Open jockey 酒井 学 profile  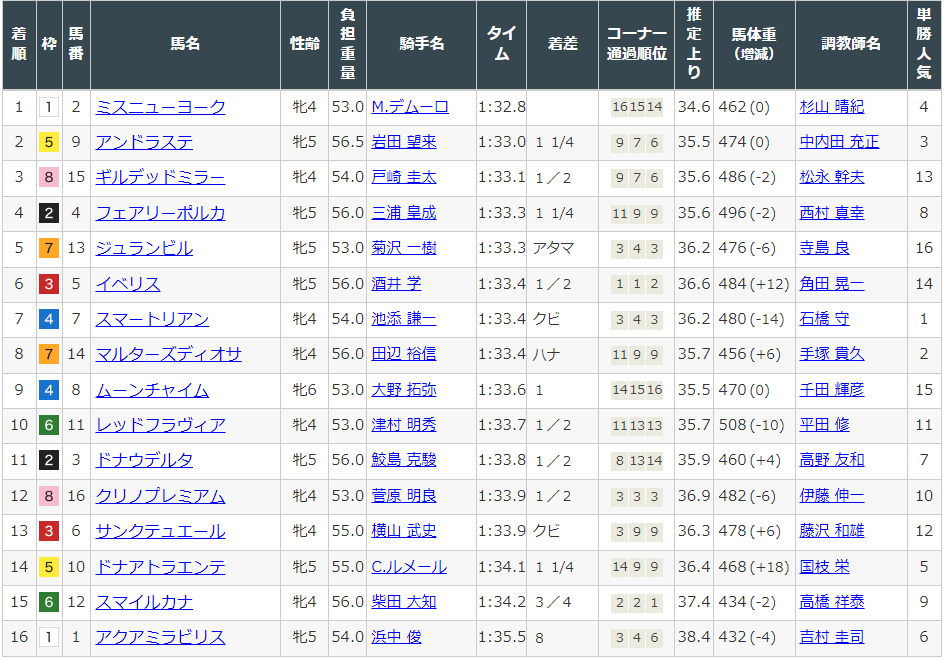[396, 283]
